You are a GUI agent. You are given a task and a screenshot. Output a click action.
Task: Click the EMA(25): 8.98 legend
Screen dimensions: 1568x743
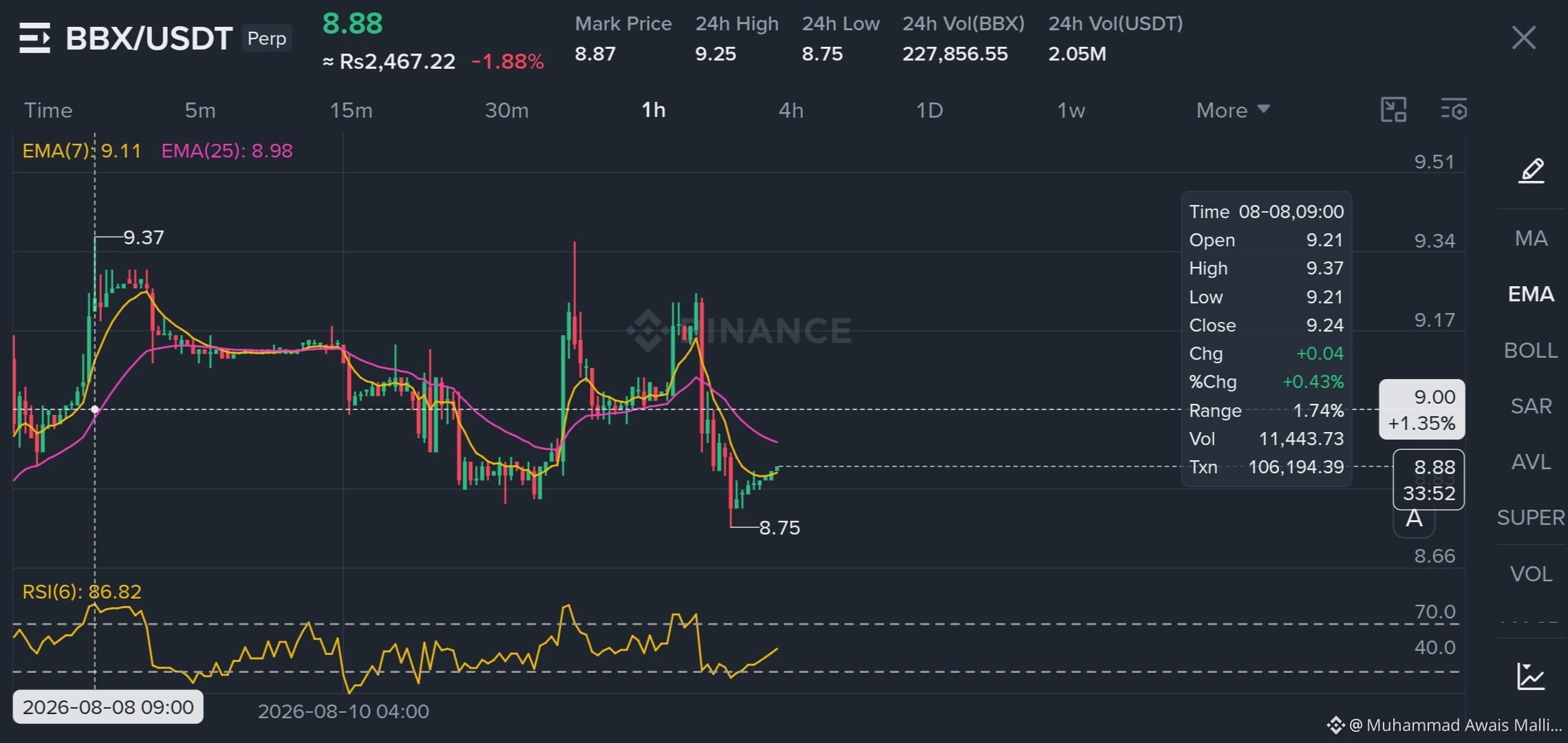pos(227,151)
